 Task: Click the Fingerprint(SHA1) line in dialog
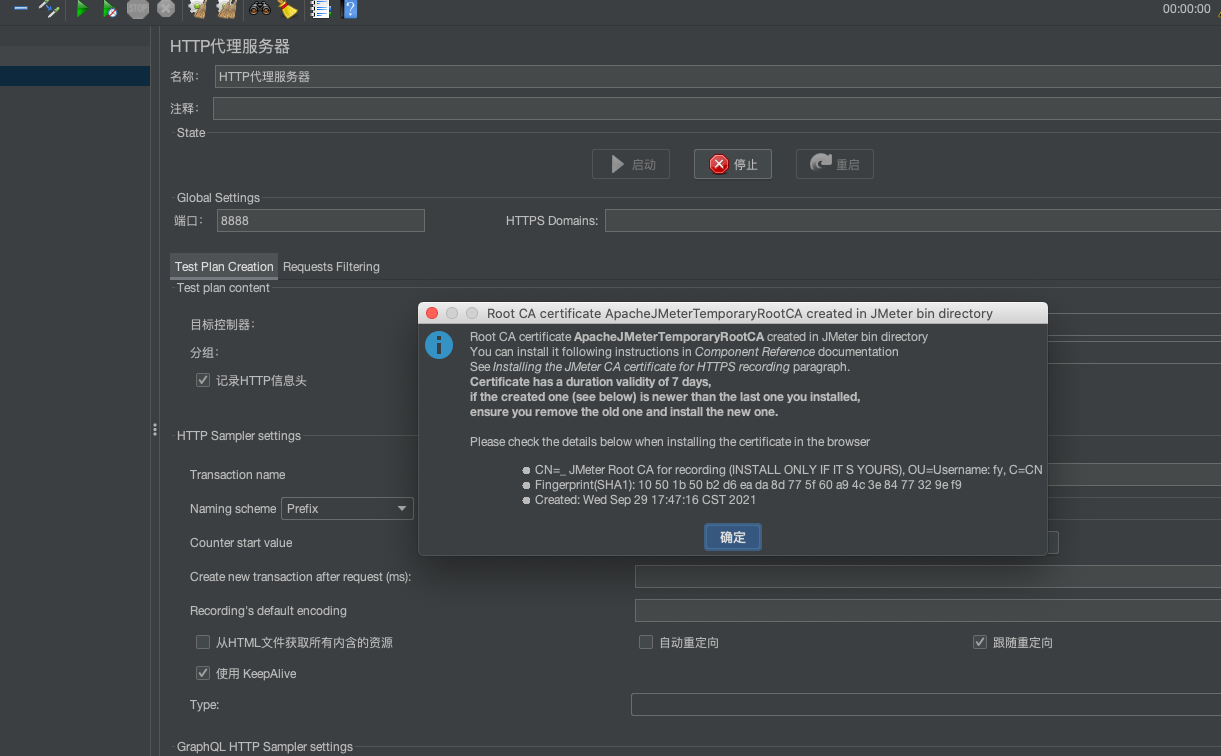[x=748, y=485]
